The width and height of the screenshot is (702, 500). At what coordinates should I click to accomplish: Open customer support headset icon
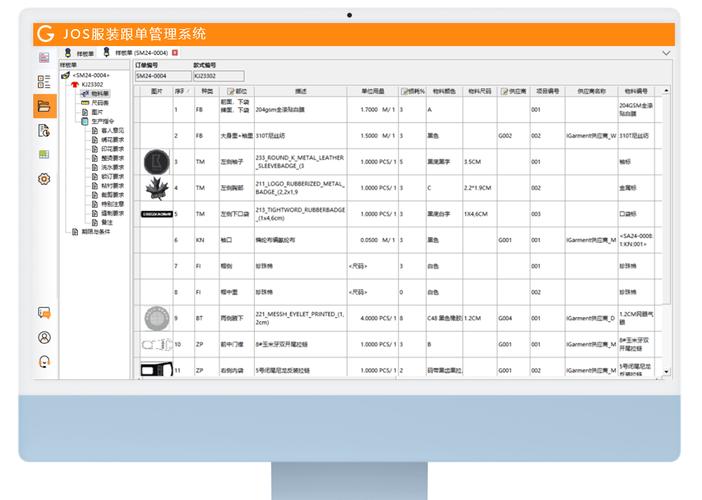point(43,362)
